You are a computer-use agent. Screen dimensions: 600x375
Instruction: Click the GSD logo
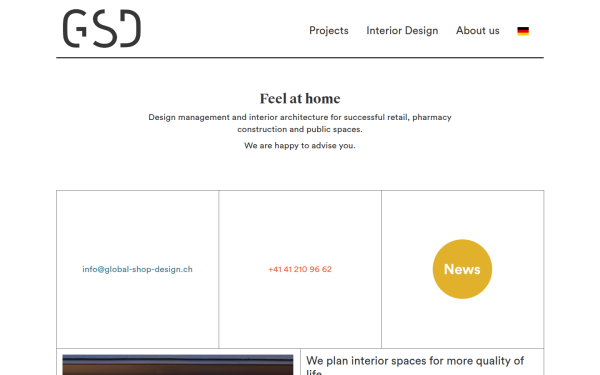point(102,29)
